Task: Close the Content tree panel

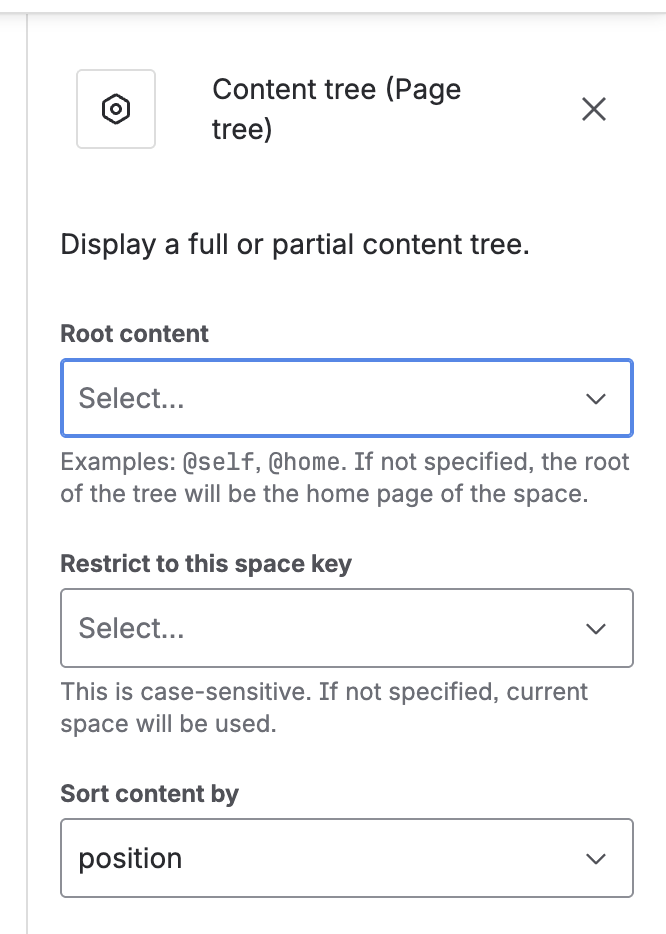Action: tap(594, 109)
